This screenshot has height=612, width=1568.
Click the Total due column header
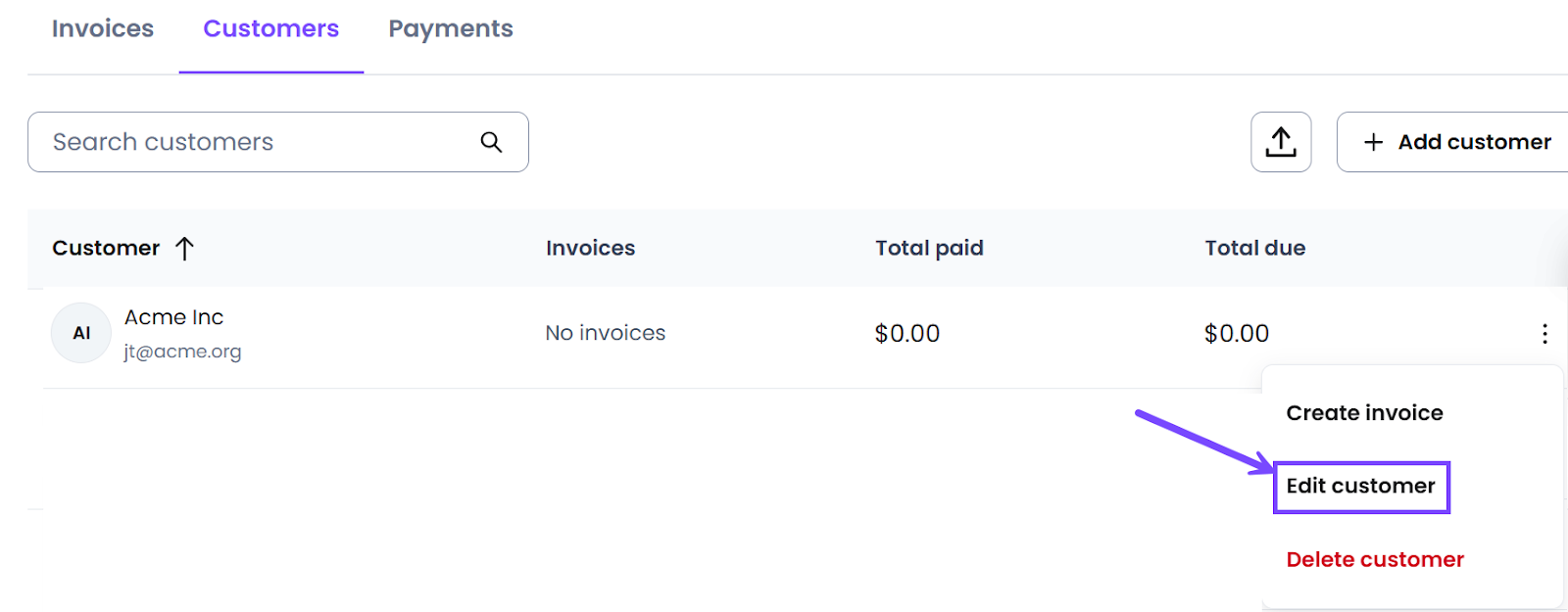[x=1255, y=248]
